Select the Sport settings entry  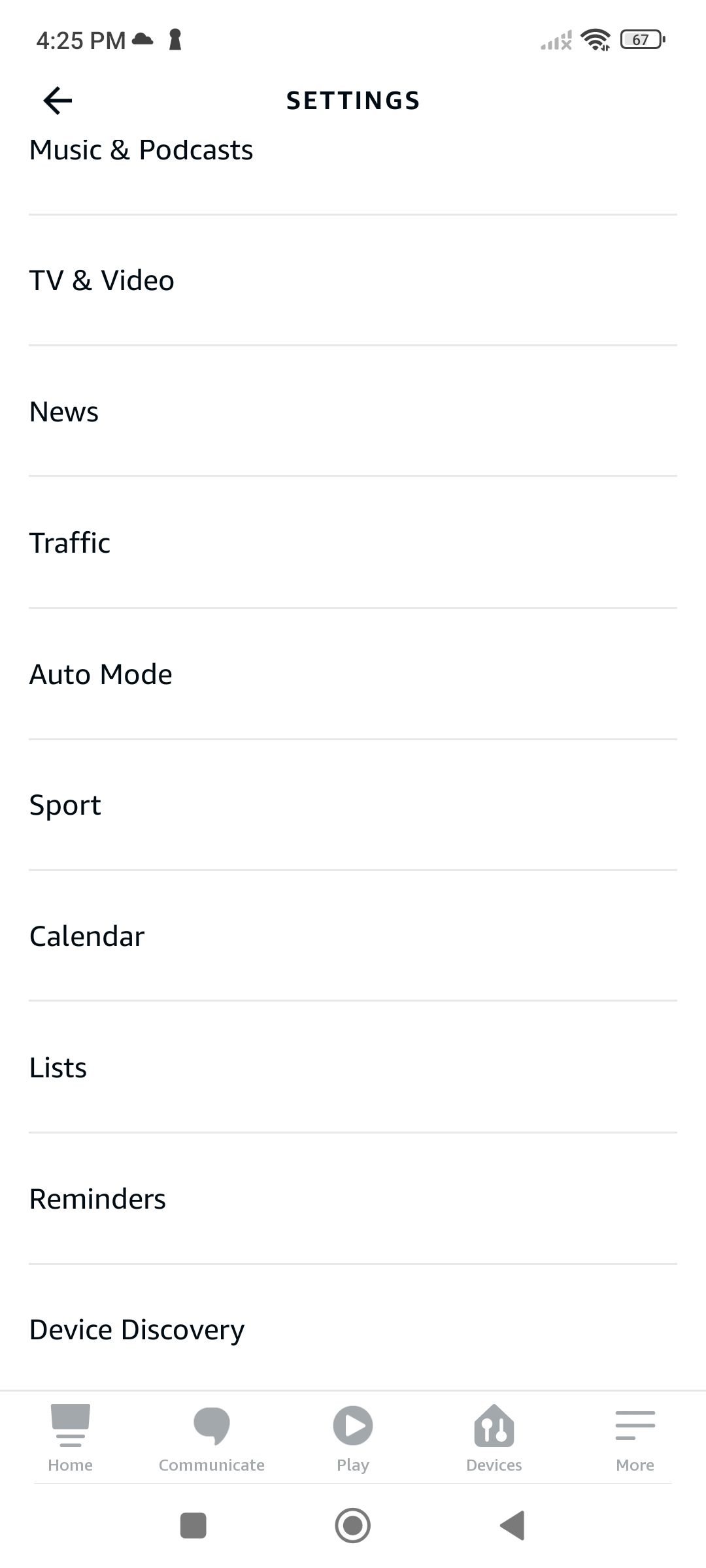(x=65, y=805)
